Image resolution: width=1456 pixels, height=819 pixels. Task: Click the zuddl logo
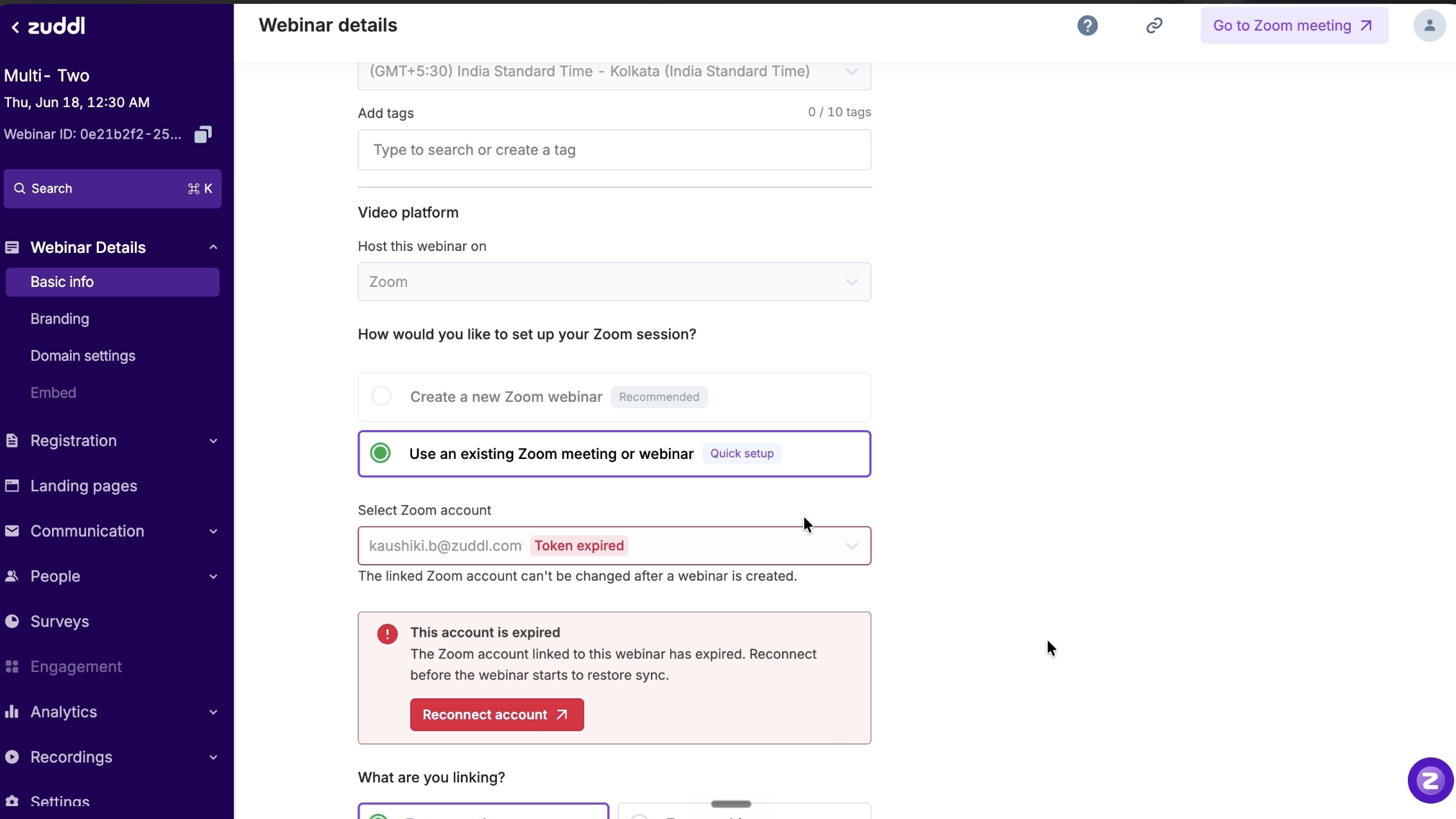(x=56, y=26)
